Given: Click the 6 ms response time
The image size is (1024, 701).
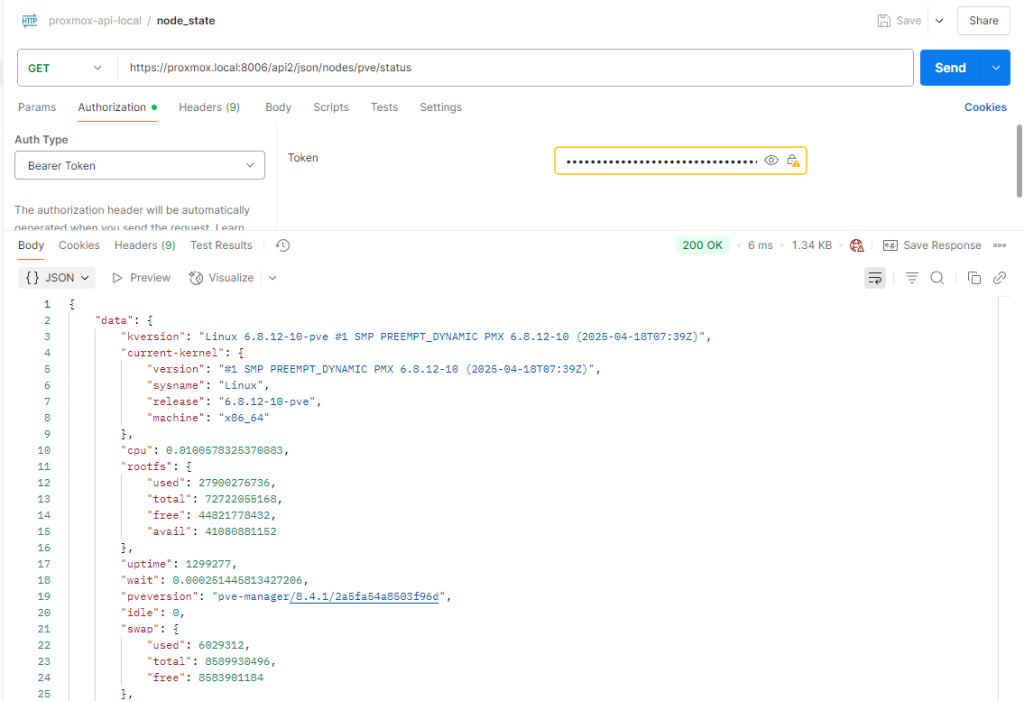Looking at the screenshot, I should pos(760,245).
